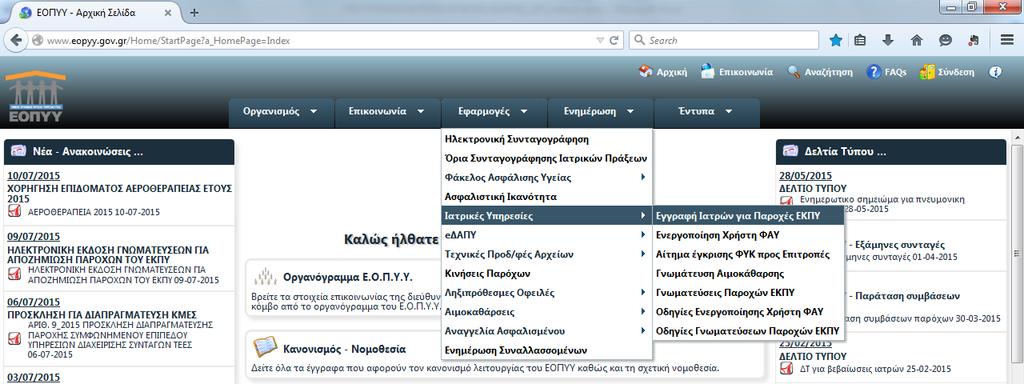1024x384 pixels.
Task: Select Ασφαλιστική Ικανότητα menu item
Action: coord(547,197)
